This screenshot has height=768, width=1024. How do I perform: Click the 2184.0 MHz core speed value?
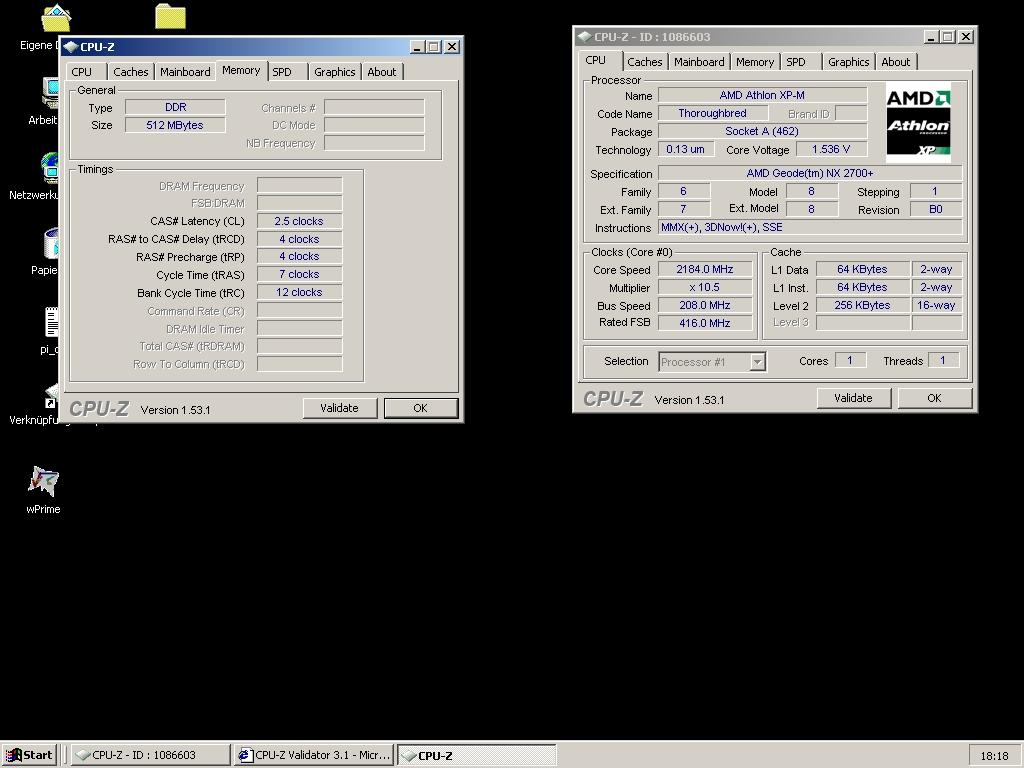[705, 269]
